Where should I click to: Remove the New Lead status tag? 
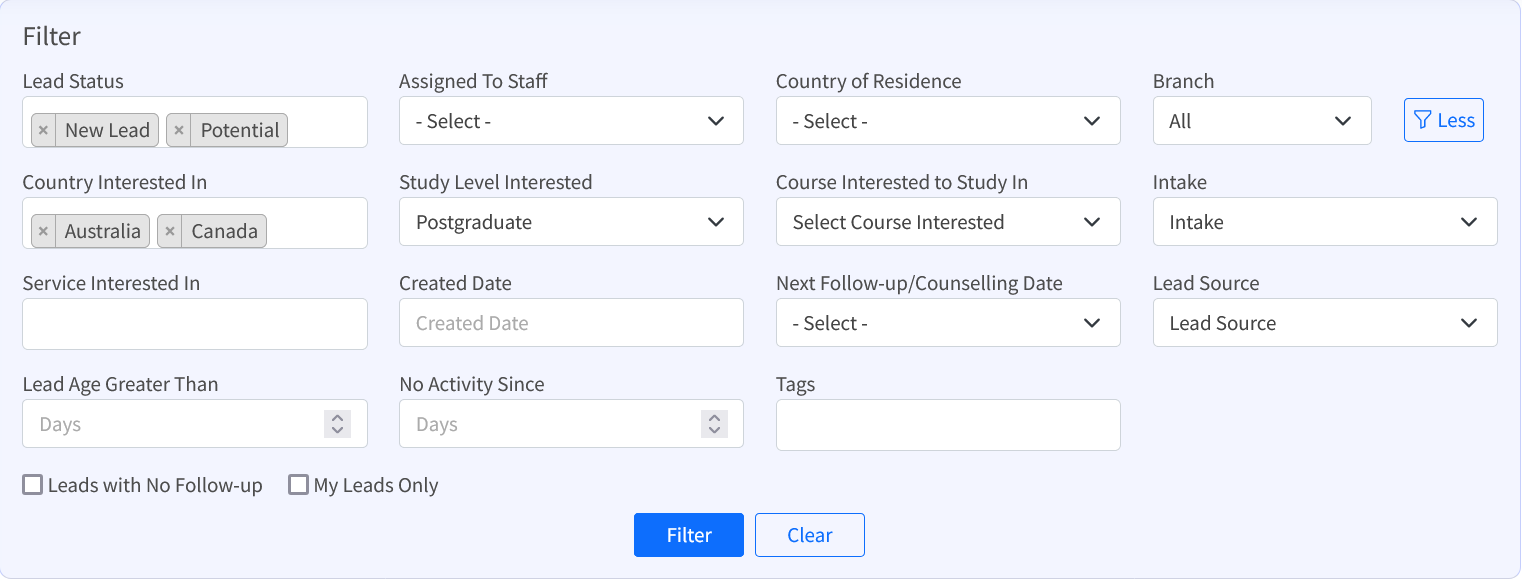pyautogui.click(x=43, y=131)
